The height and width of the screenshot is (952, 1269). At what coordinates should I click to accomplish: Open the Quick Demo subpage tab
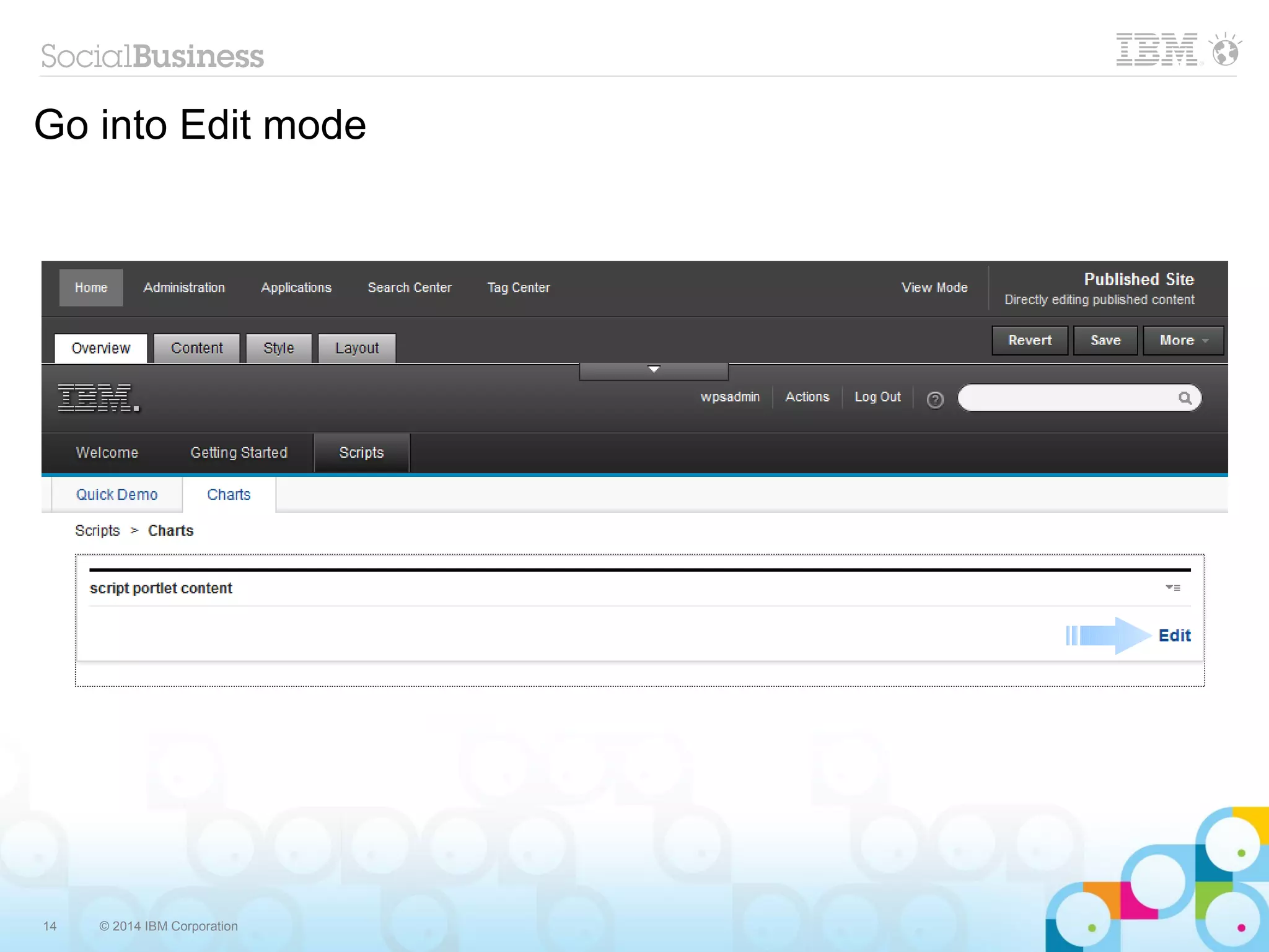click(116, 494)
